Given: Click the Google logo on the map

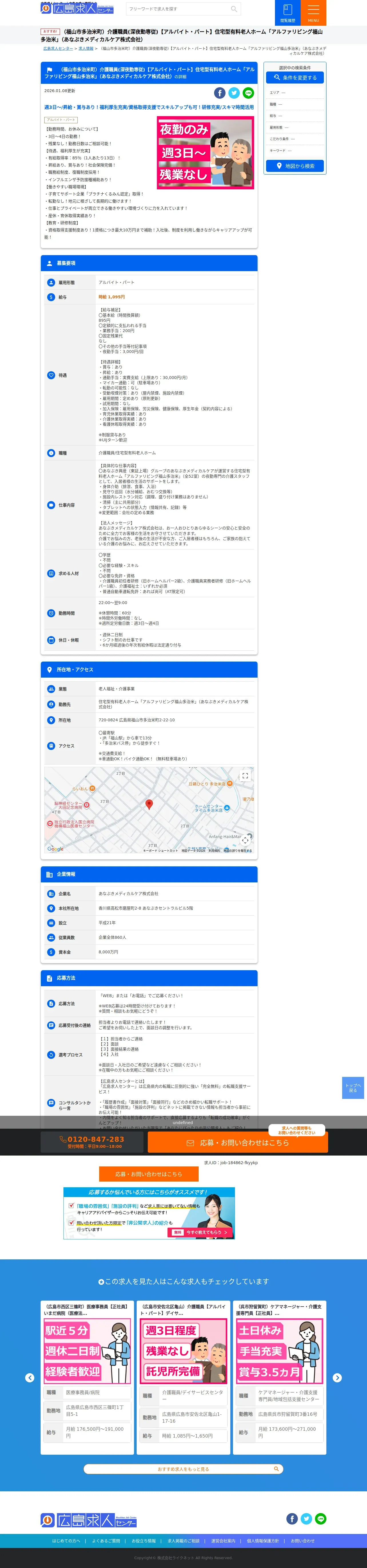Looking at the screenshot, I should pos(55,849).
